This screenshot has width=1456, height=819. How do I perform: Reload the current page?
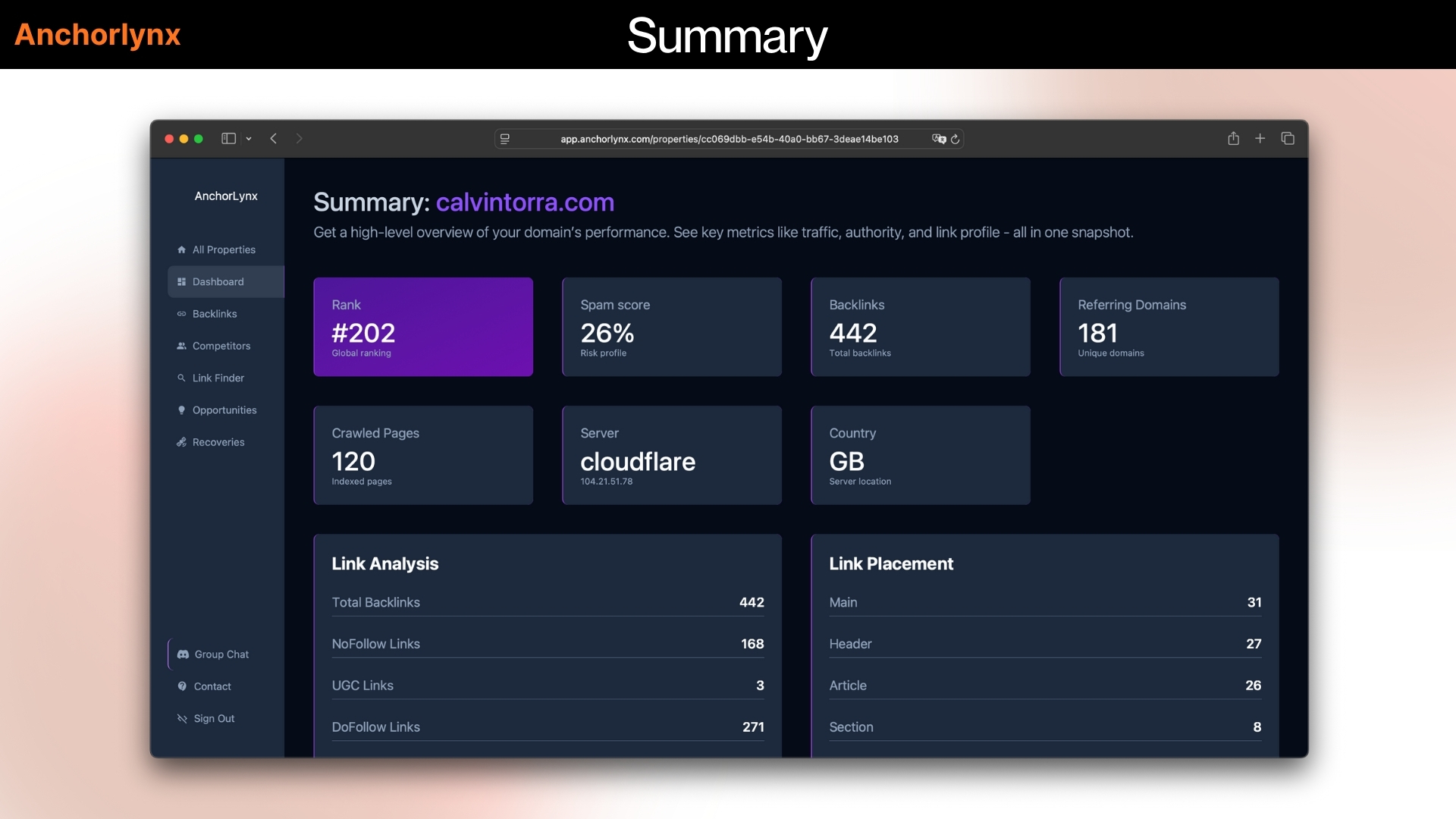point(955,140)
